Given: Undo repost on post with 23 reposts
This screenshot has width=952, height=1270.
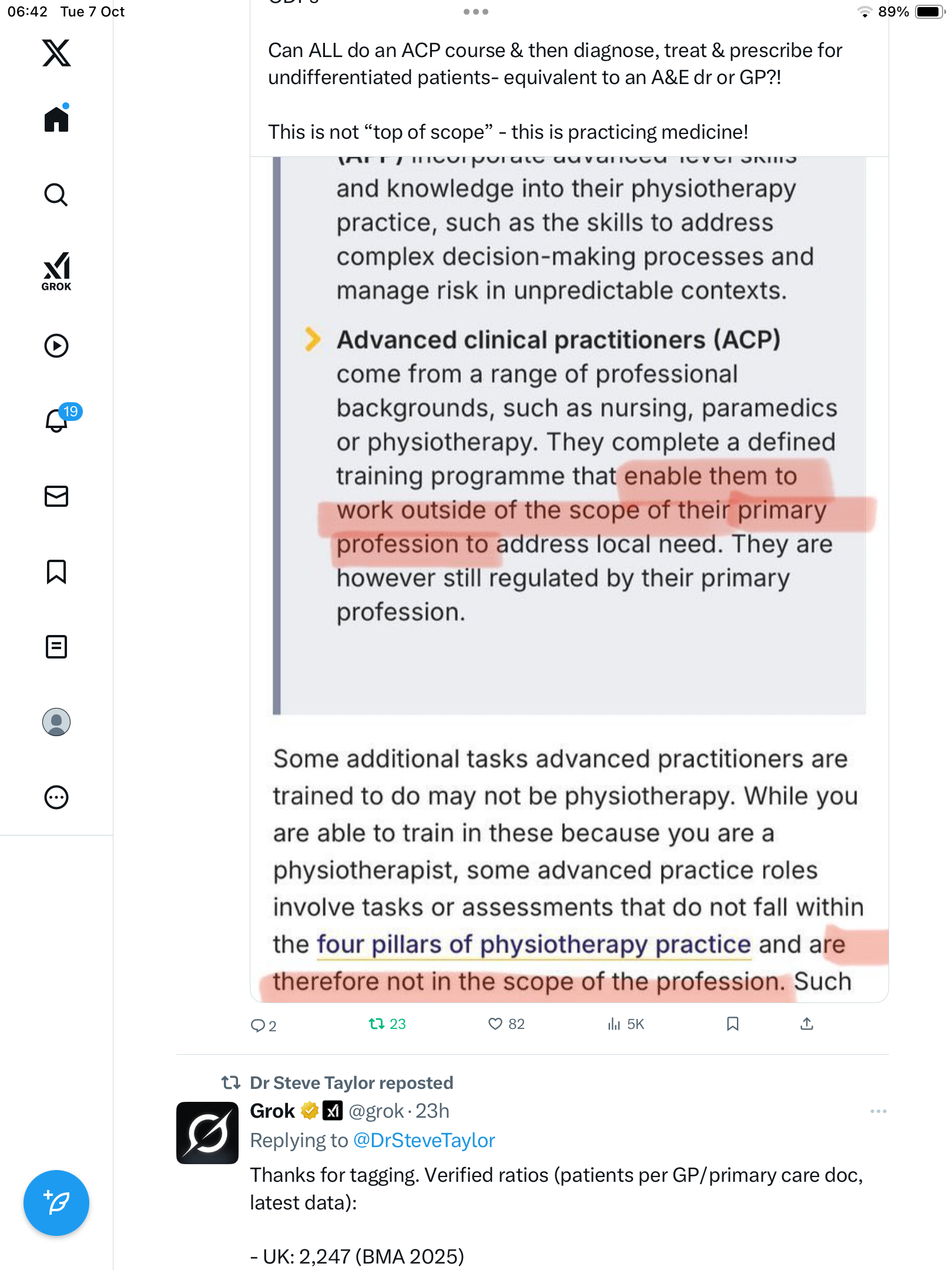Looking at the screenshot, I should pyautogui.click(x=376, y=1024).
